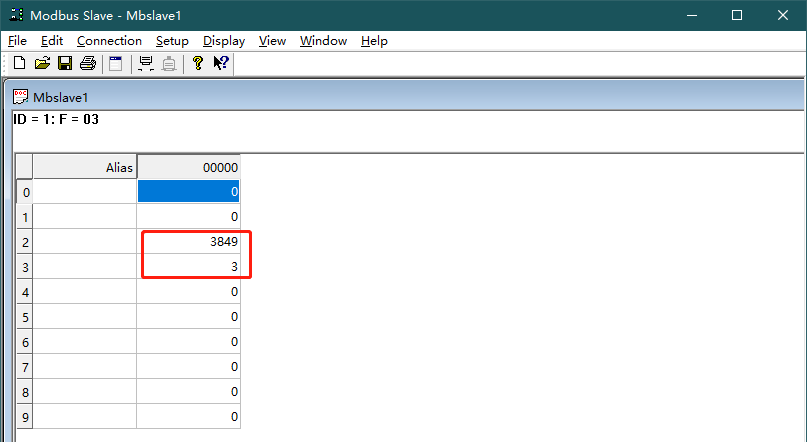The image size is (809, 442).
Task: Open the Display menu
Action: pos(224,41)
